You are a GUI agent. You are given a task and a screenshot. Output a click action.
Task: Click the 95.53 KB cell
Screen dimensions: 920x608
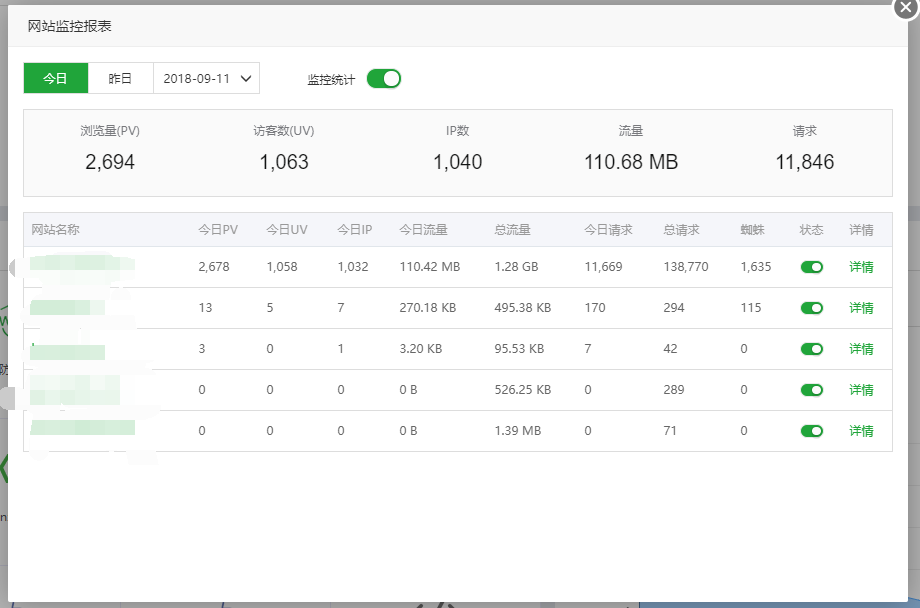point(519,349)
